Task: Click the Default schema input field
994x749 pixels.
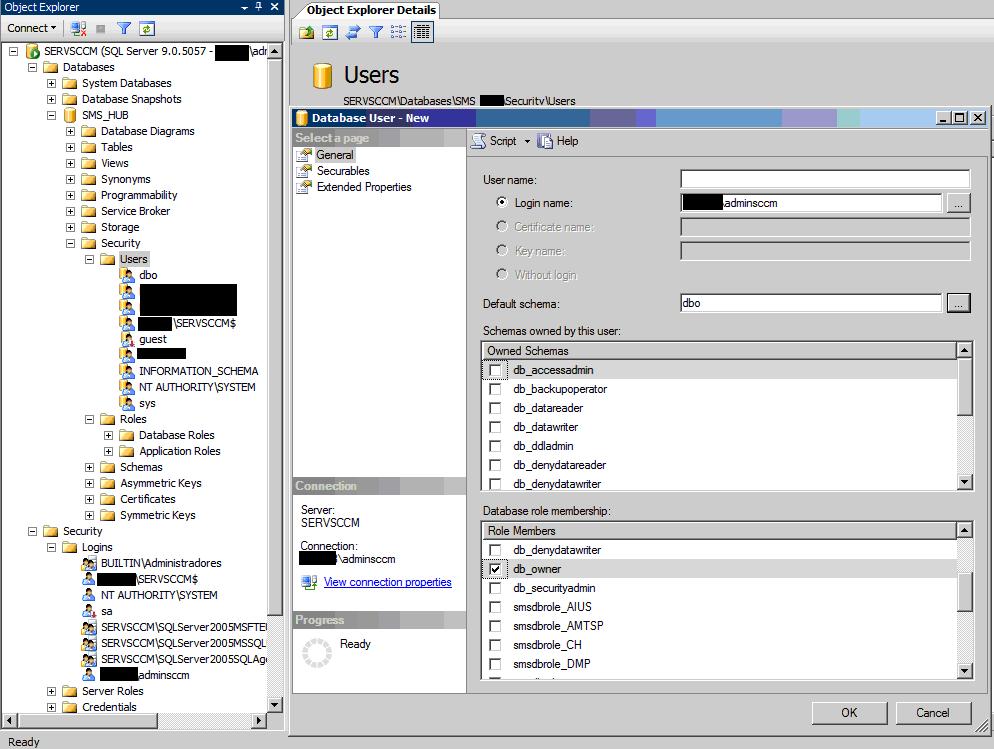Action: click(811, 303)
